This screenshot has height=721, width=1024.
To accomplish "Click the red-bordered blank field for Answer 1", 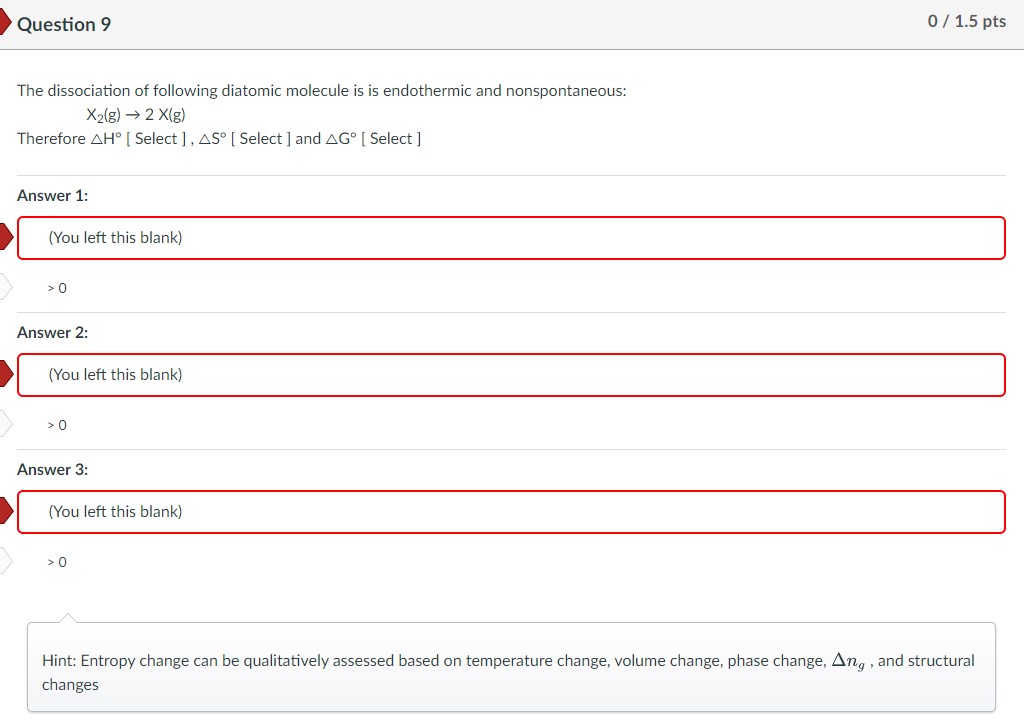I will click(x=511, y=238).
